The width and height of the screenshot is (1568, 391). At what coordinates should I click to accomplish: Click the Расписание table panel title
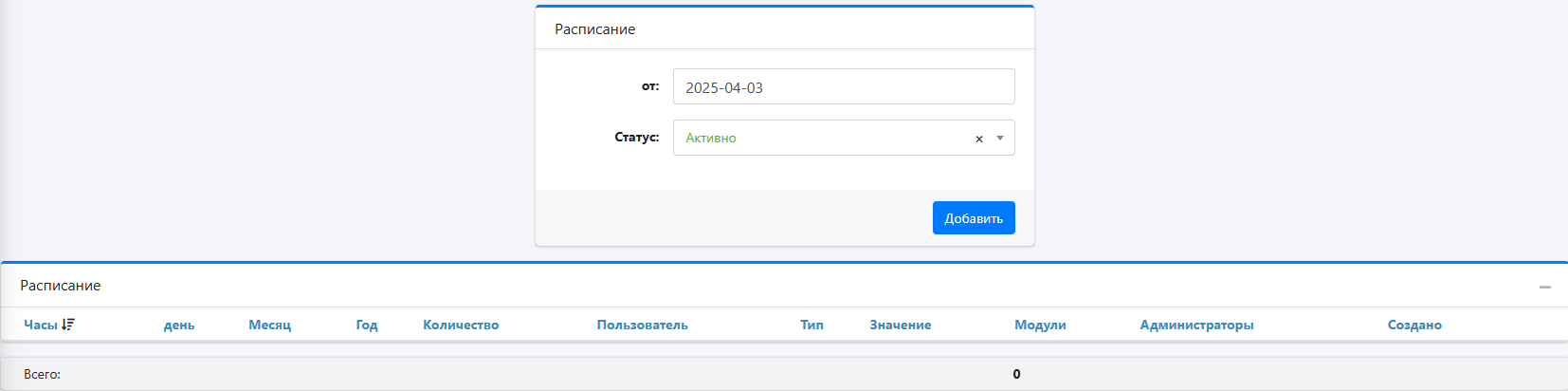[x=61, y=286]
